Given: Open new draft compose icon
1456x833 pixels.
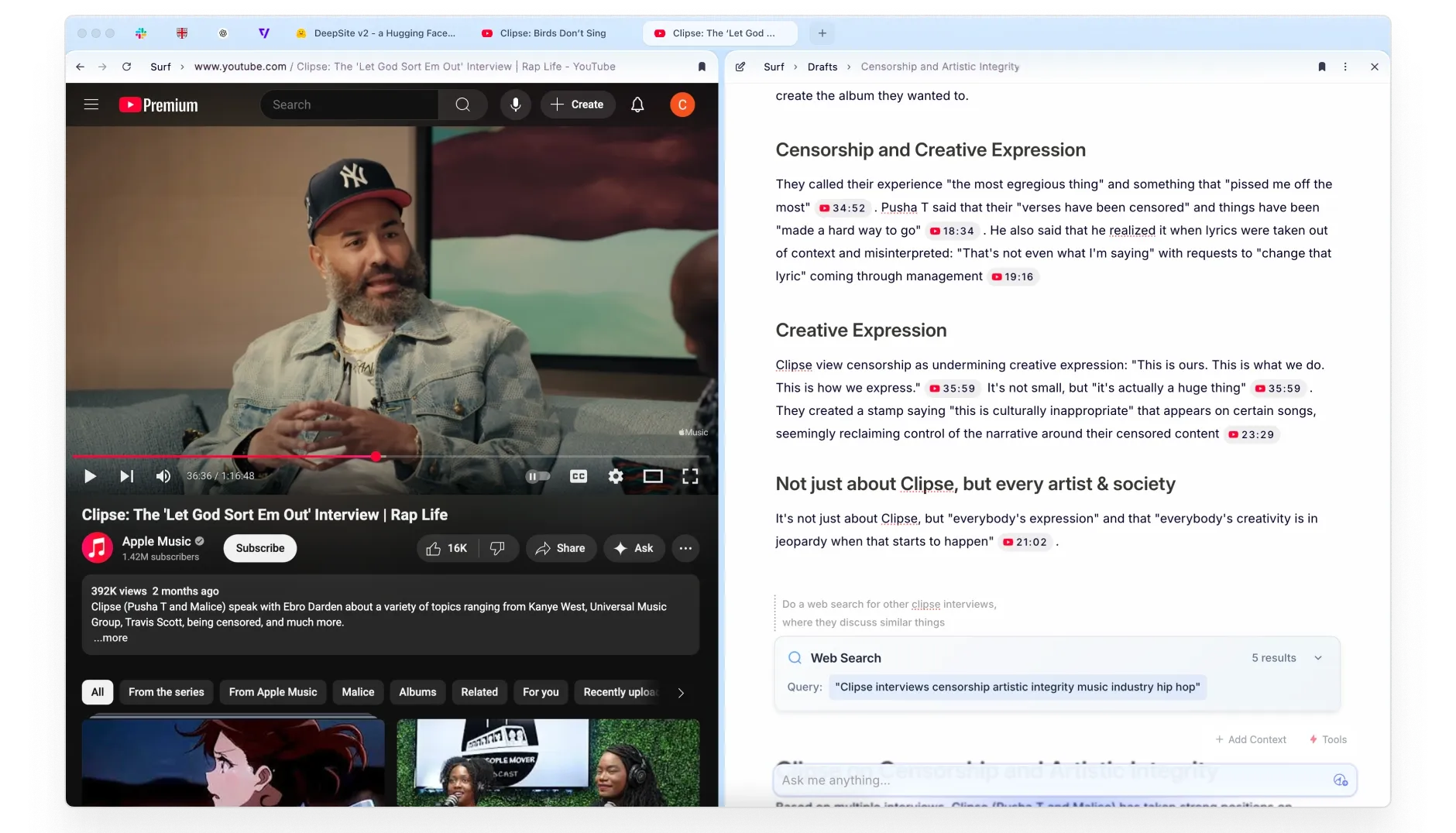Looking at the screenshot, I should [x=740, y=67].
